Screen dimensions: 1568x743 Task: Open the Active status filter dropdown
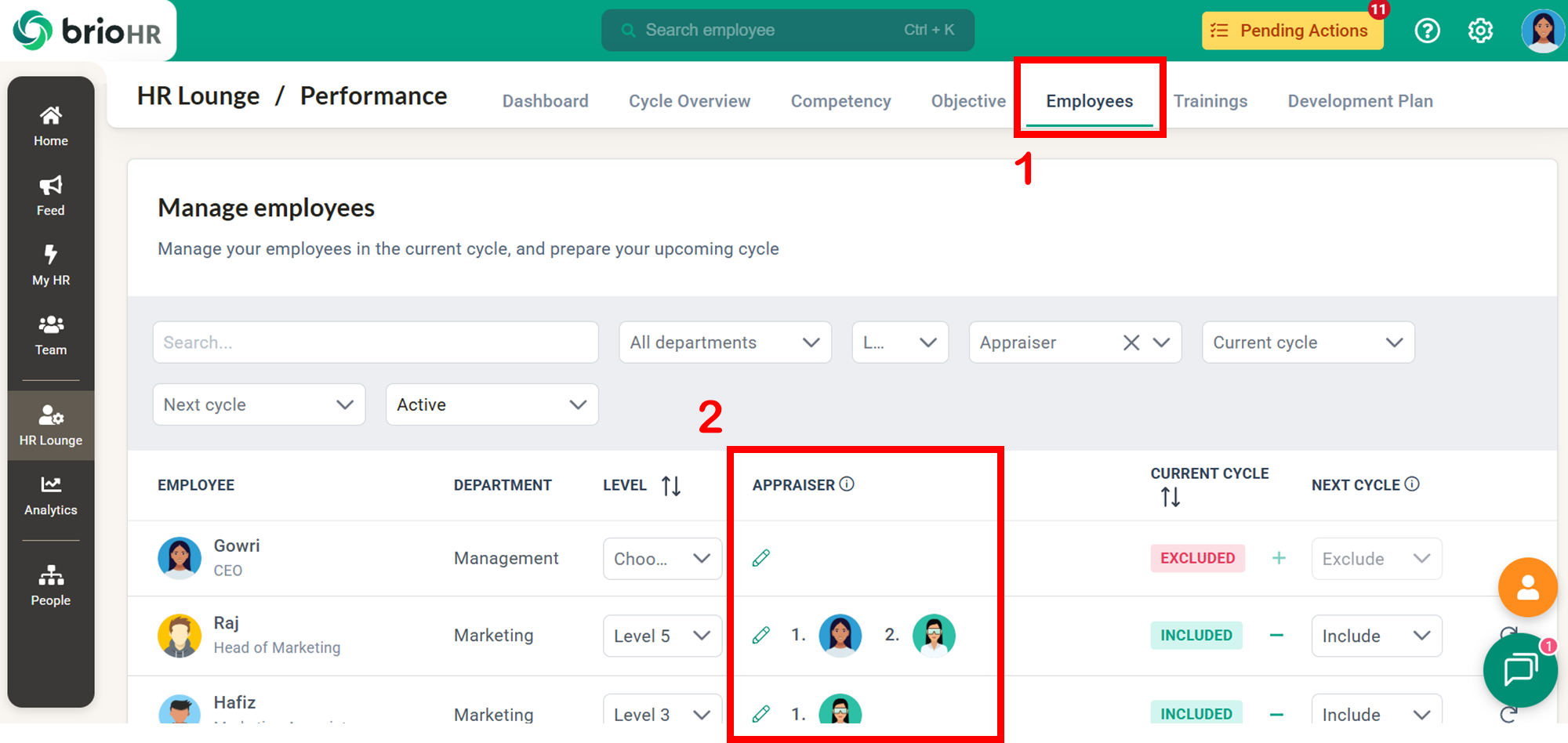pyautogui.click(x=492, y=404)
